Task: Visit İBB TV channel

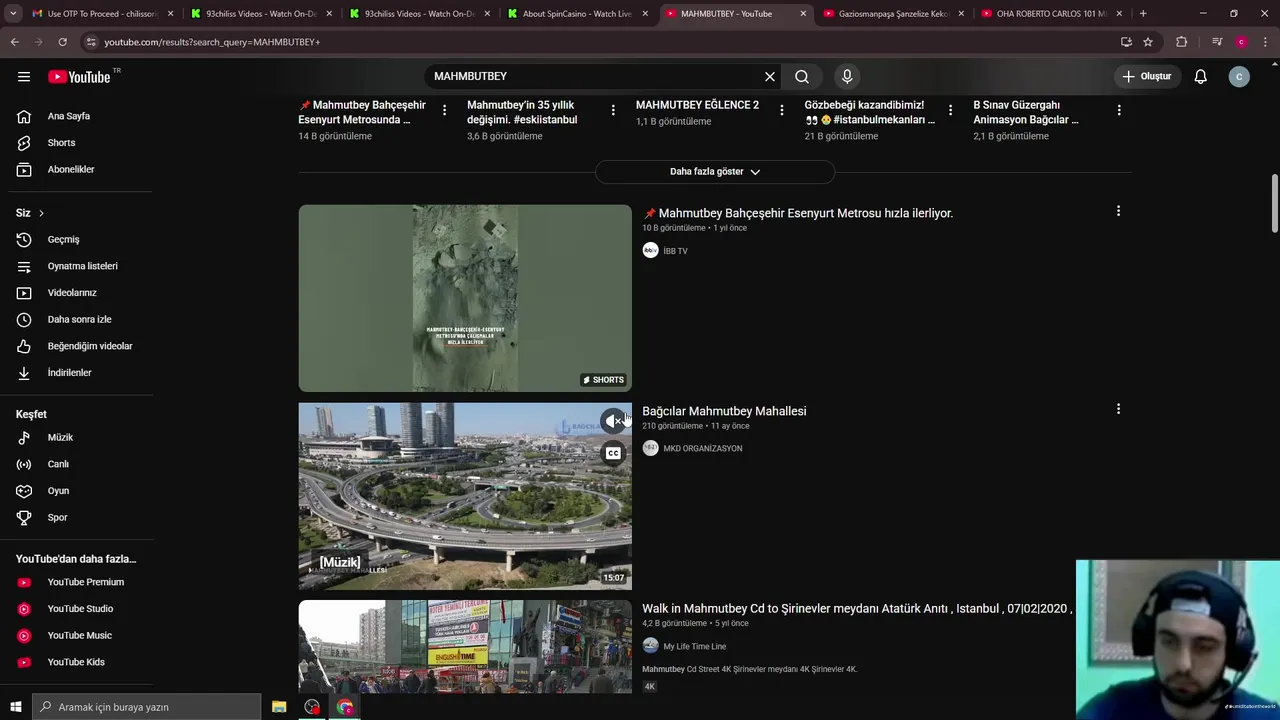Action: pos(675,251)
